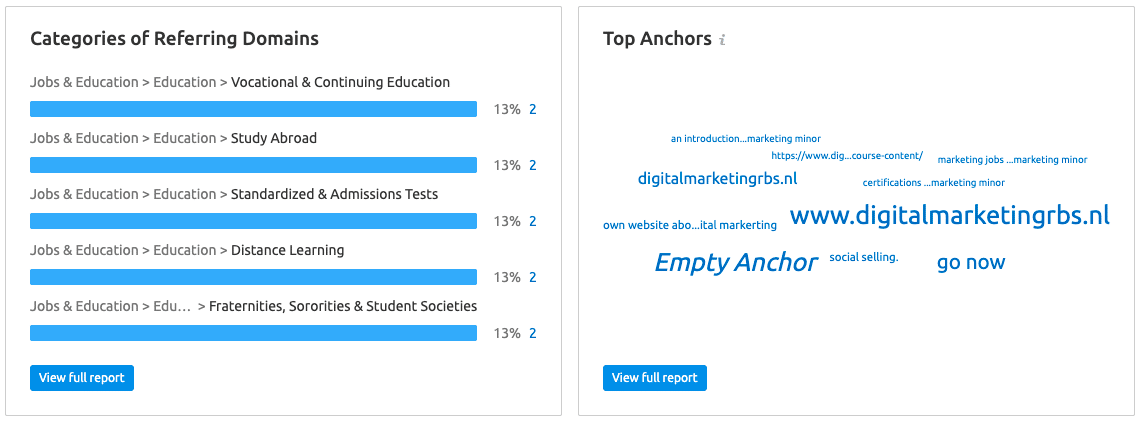Click the domain count for Vocational & Continuing Education
Viewport: 1142px width, 423px height.
532,110
